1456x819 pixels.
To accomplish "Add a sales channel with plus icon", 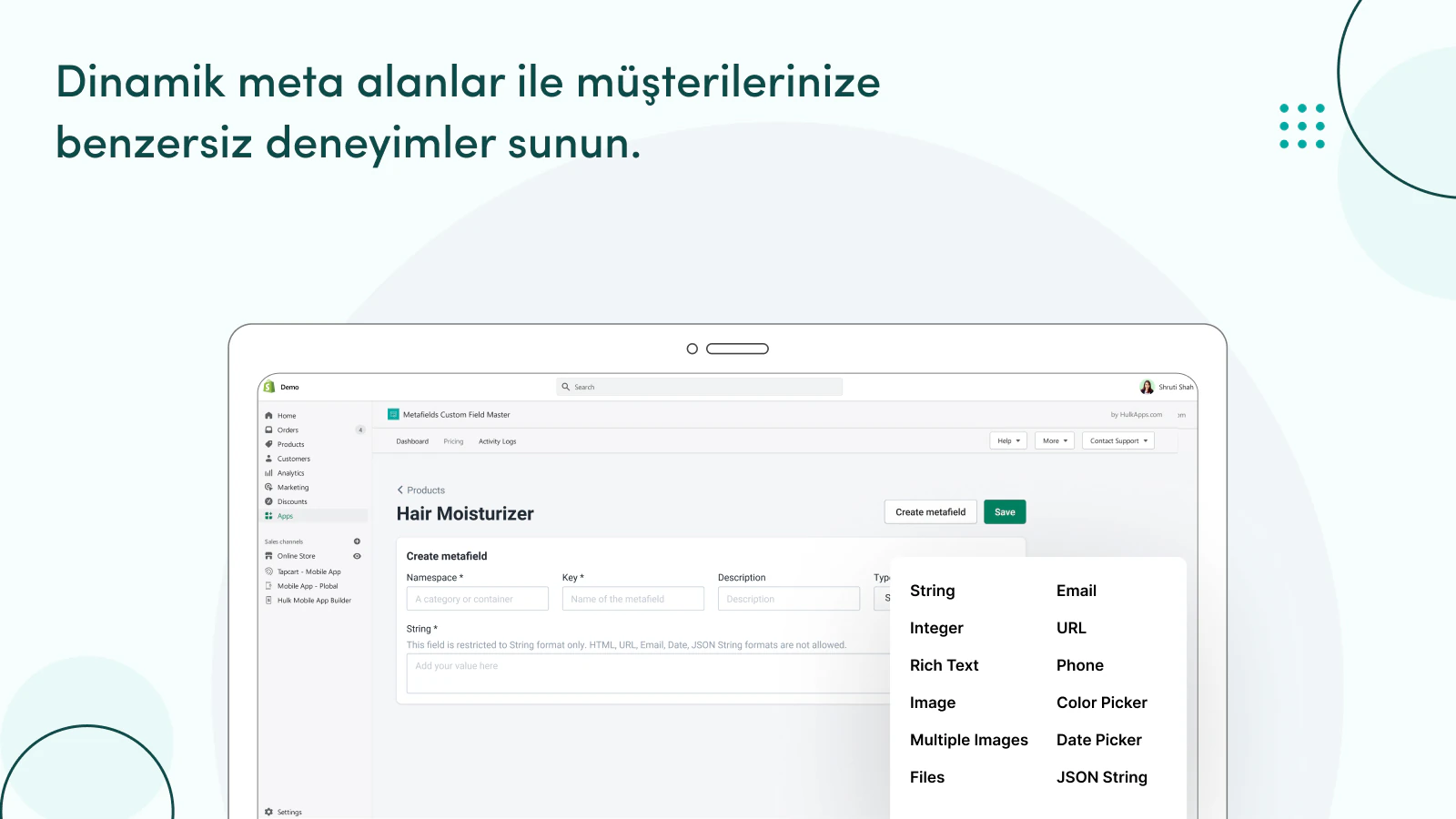I will pos(357,541).
